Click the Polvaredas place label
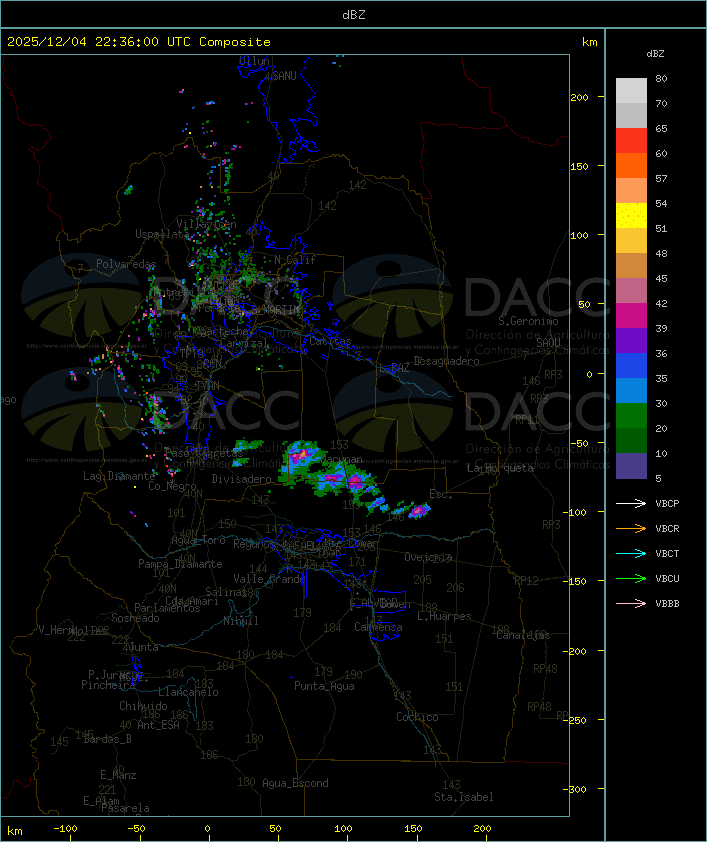Image resolution: width=707 pixels, height=842 pixels. point(126,264)
